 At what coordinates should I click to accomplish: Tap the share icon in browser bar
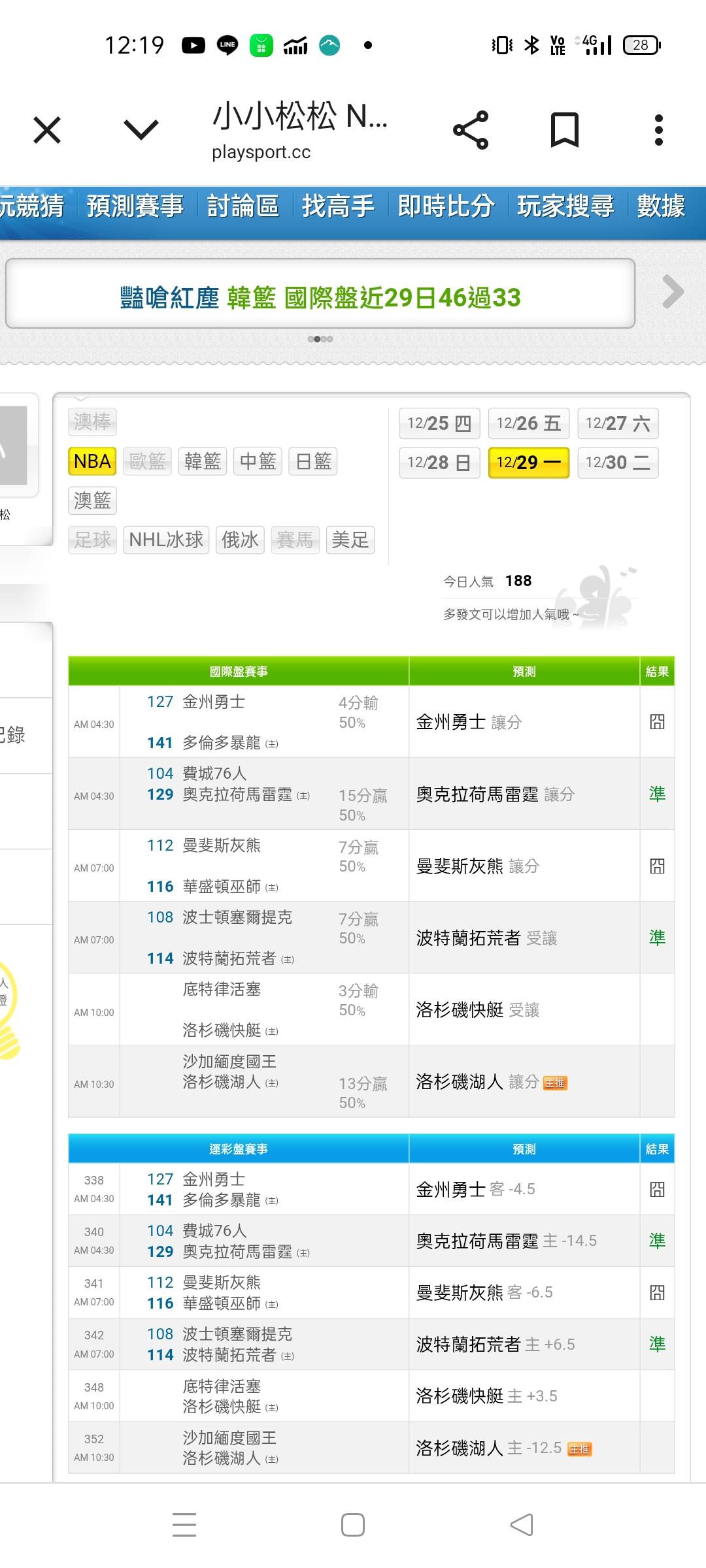pos(471,130)
